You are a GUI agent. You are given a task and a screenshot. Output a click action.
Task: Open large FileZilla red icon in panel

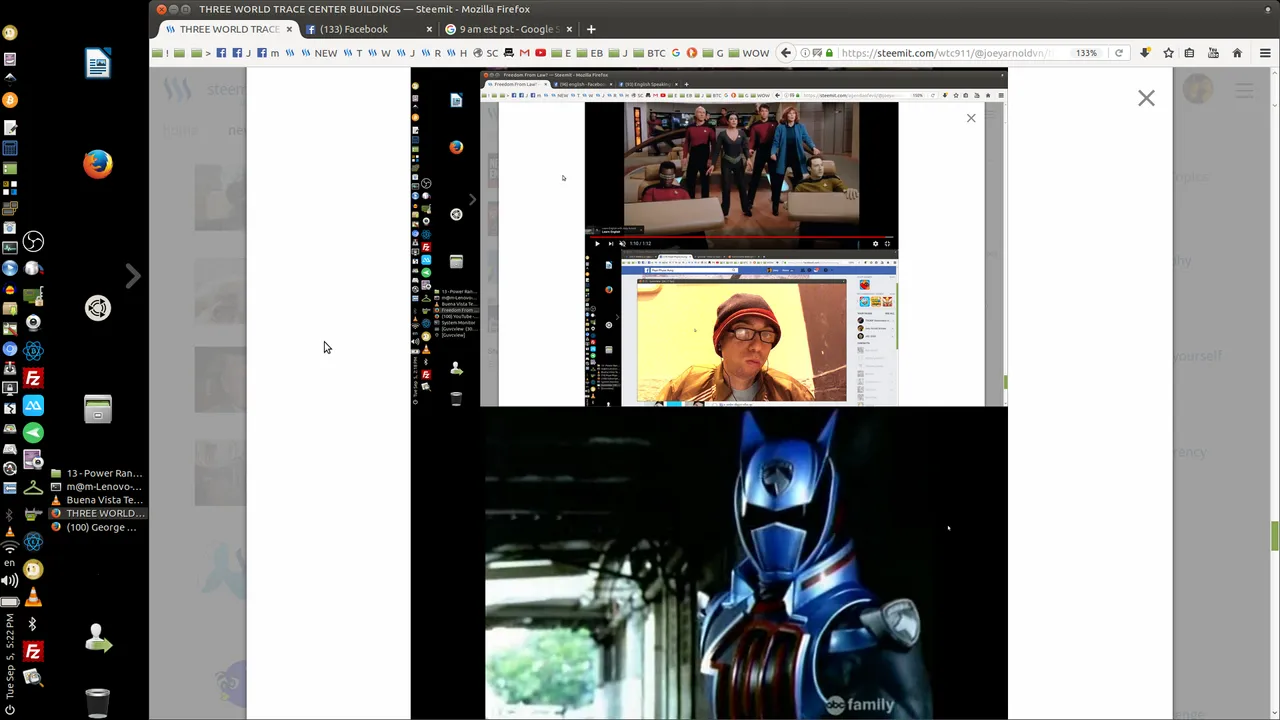coord(33,378)
